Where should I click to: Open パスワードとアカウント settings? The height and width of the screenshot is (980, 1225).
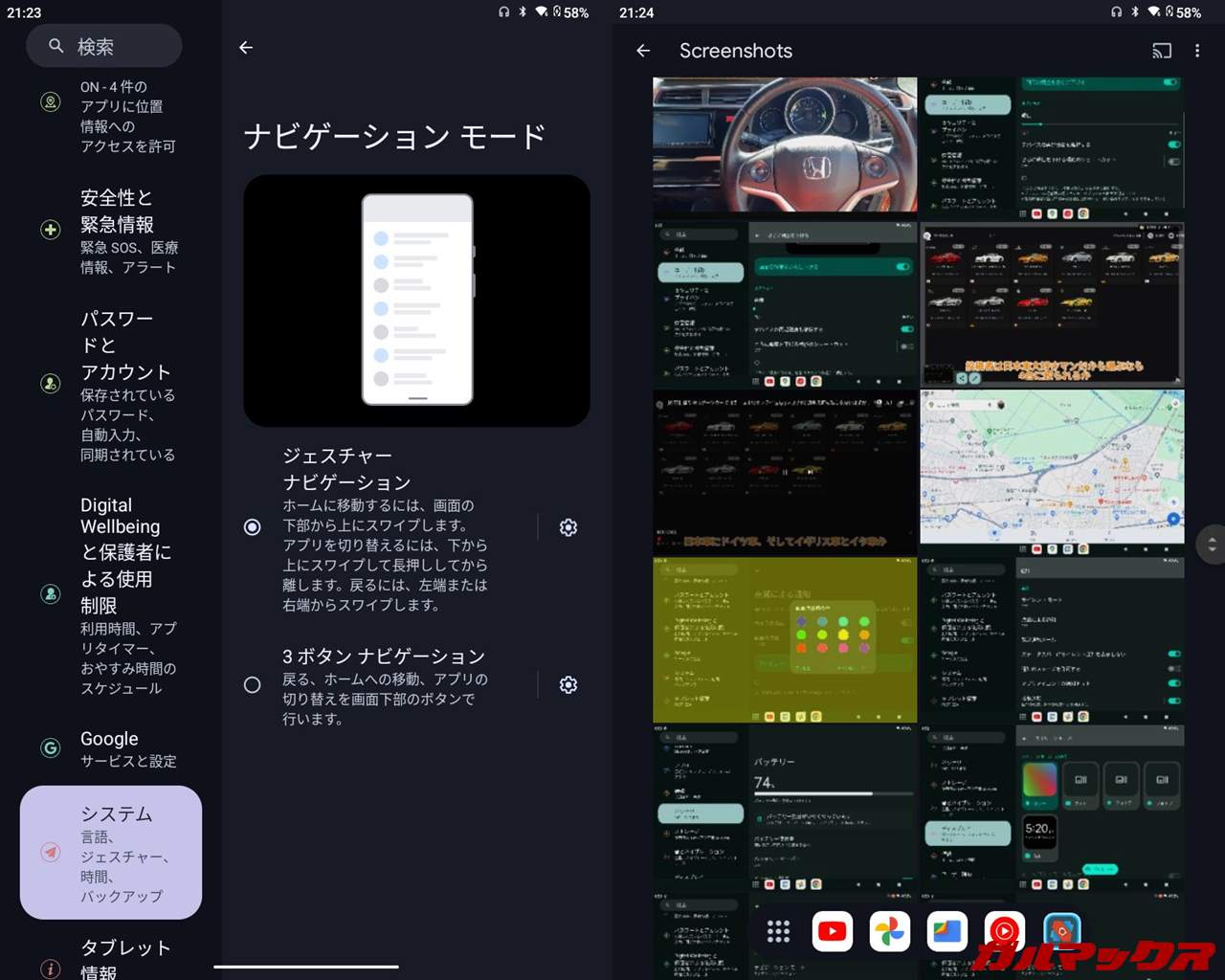(x=111, y=385)
